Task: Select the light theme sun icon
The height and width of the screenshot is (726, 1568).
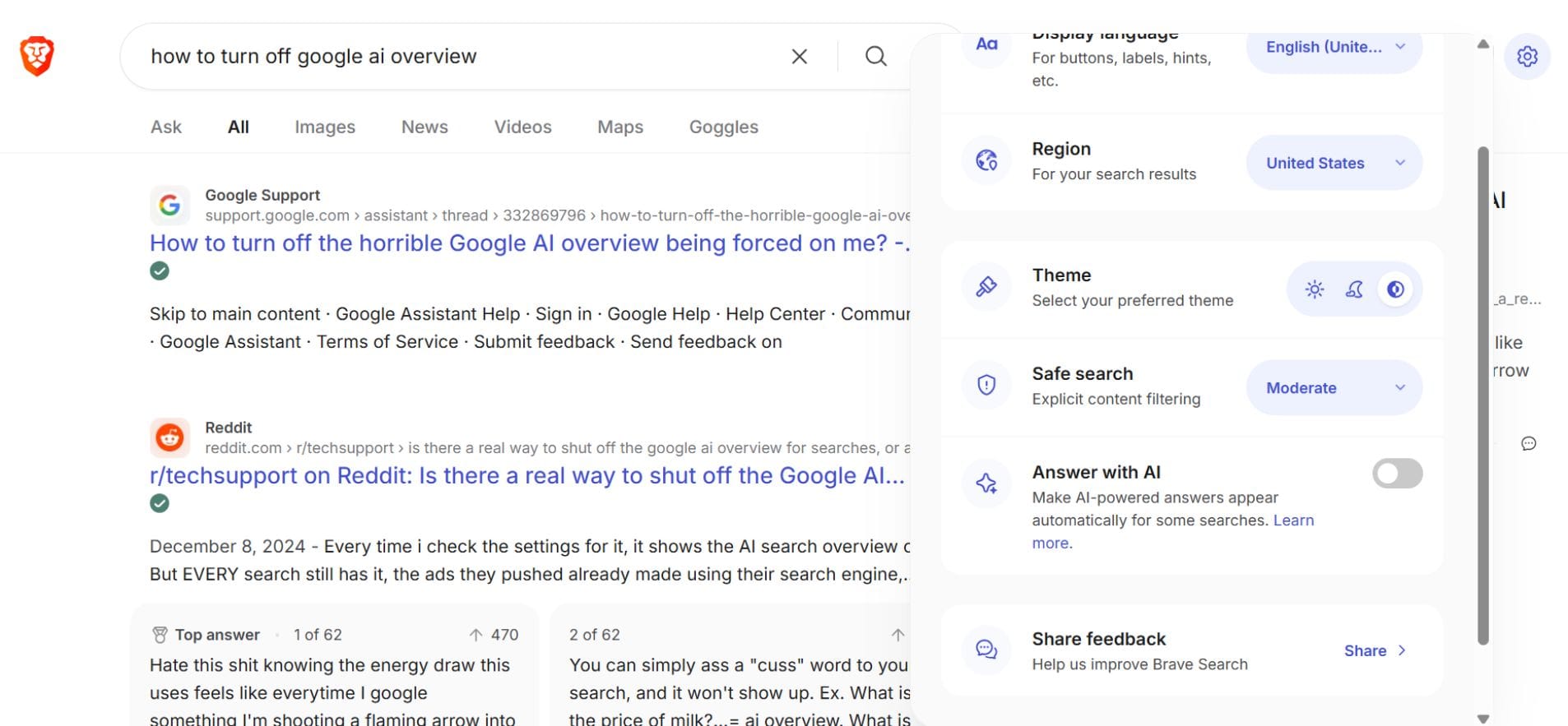Action: tap(1315, 289)
